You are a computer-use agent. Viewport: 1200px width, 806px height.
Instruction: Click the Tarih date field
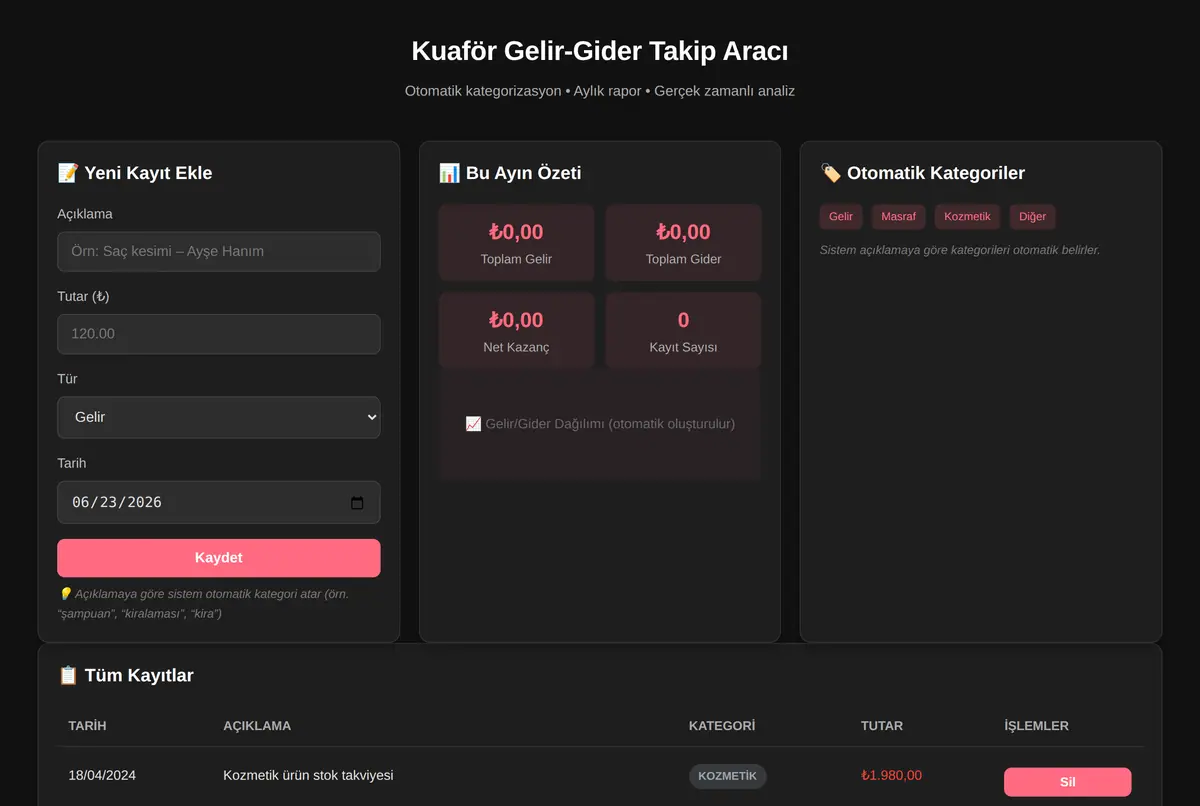[219, 502]
